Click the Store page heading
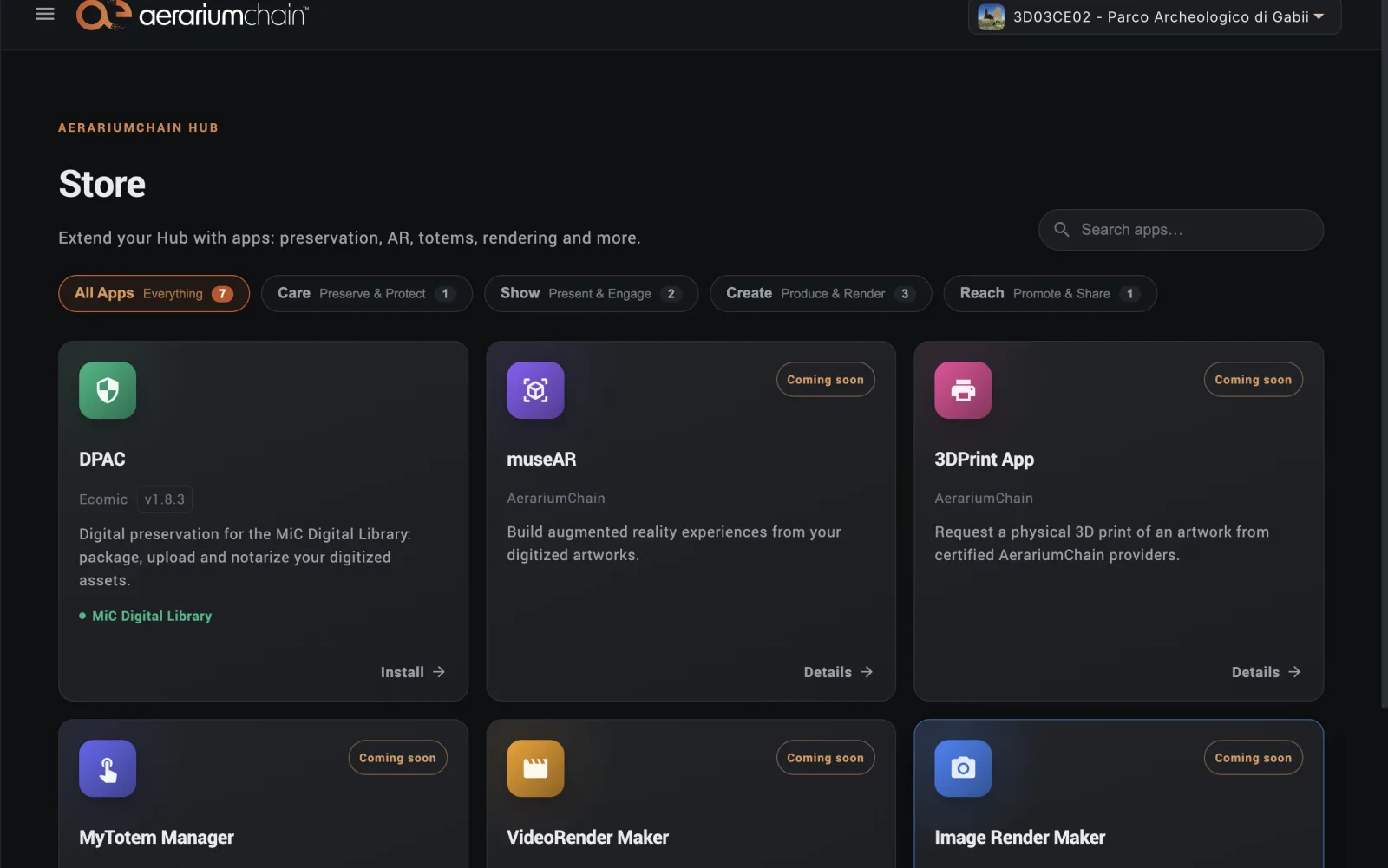 point(102,184)
